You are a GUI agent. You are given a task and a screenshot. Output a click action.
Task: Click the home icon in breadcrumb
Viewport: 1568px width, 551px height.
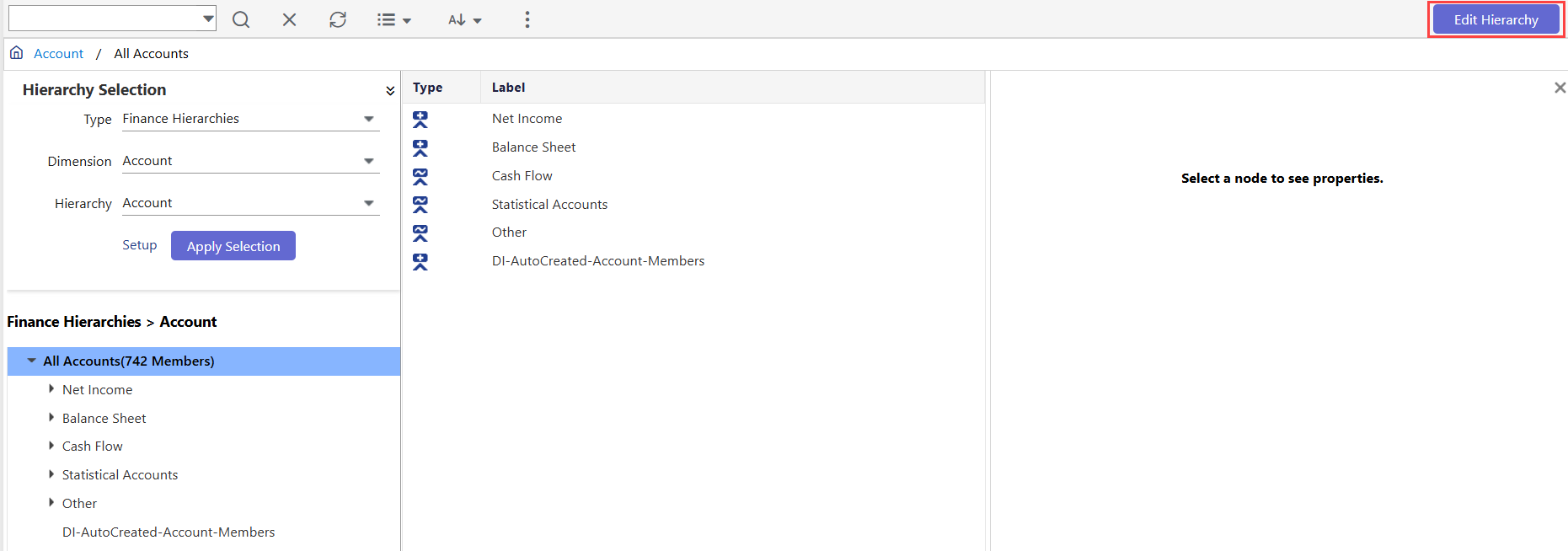coord(16,53)
